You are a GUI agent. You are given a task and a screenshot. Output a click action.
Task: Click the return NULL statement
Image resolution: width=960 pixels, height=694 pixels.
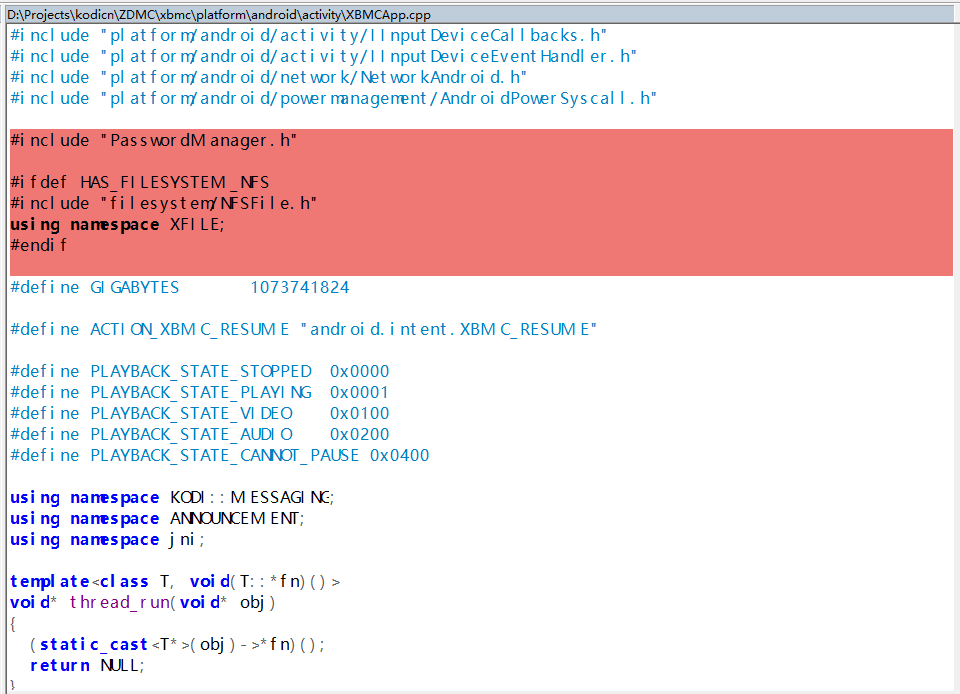point(87,665)
